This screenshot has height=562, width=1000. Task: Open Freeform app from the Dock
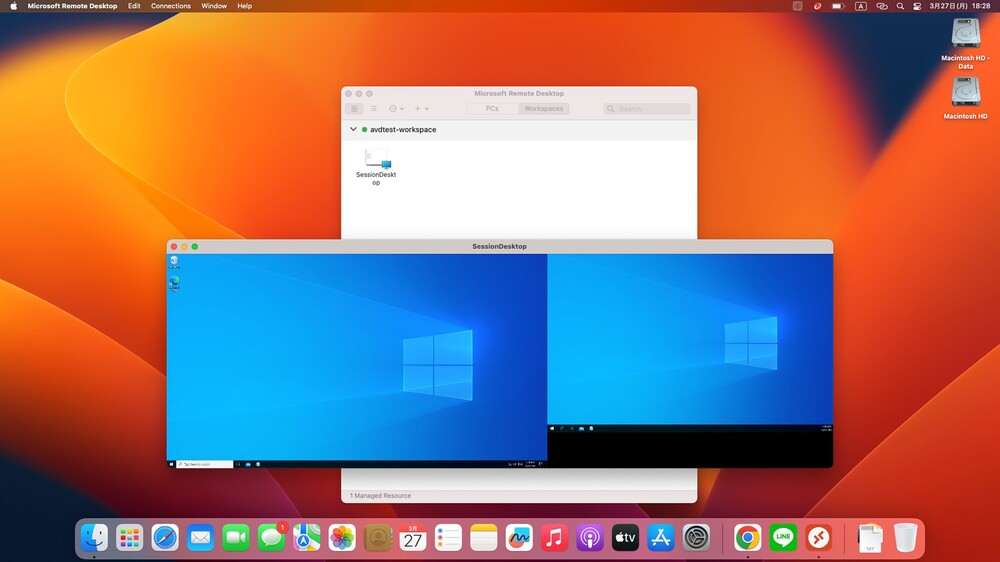[519, 538]
